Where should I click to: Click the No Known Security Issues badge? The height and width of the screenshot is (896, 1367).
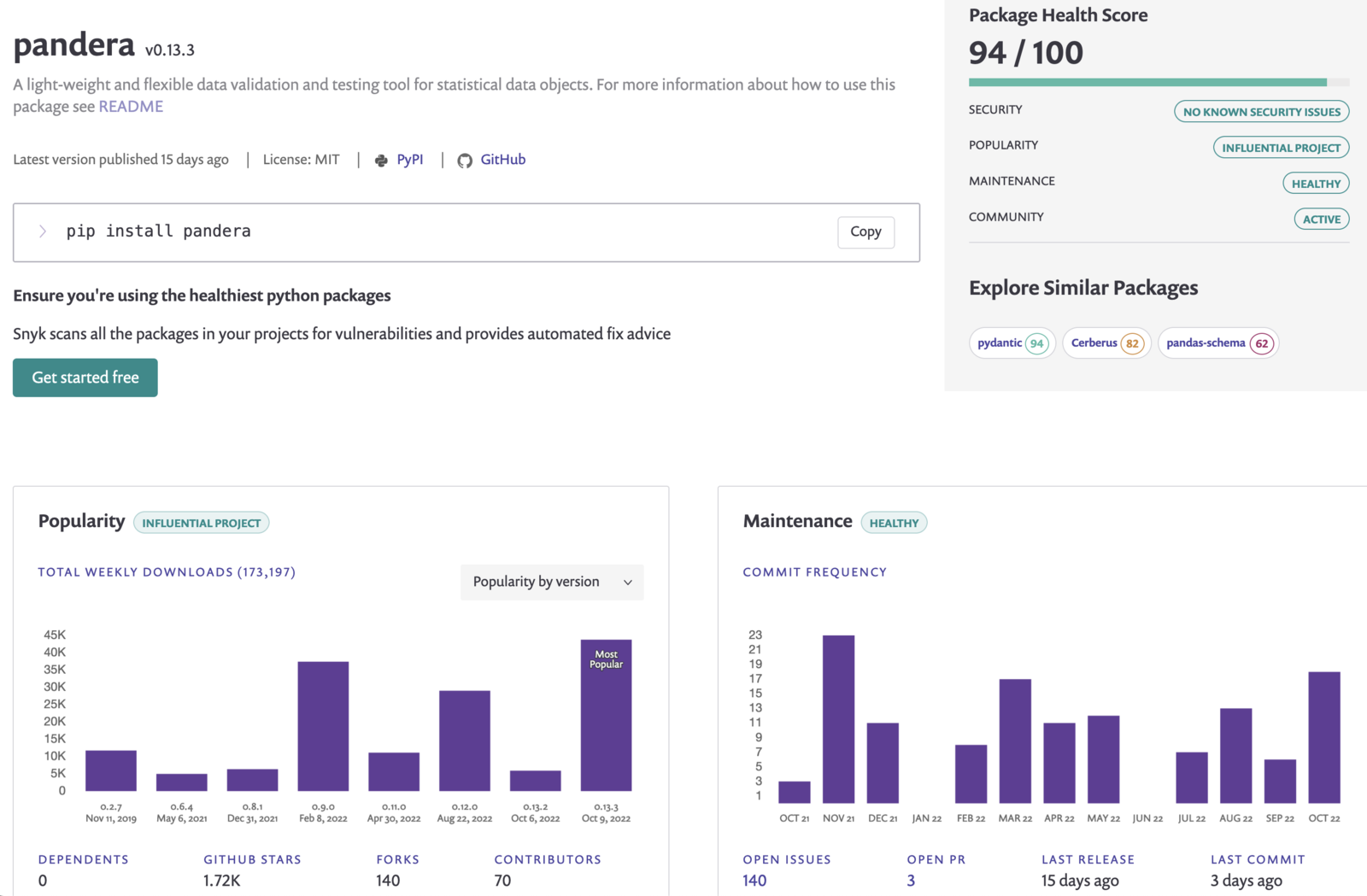1262,112
